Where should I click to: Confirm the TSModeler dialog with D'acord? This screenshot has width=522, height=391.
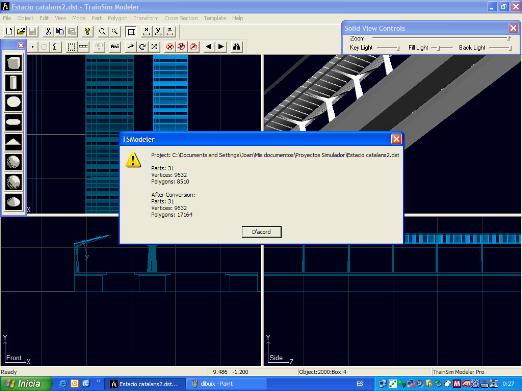262,232
